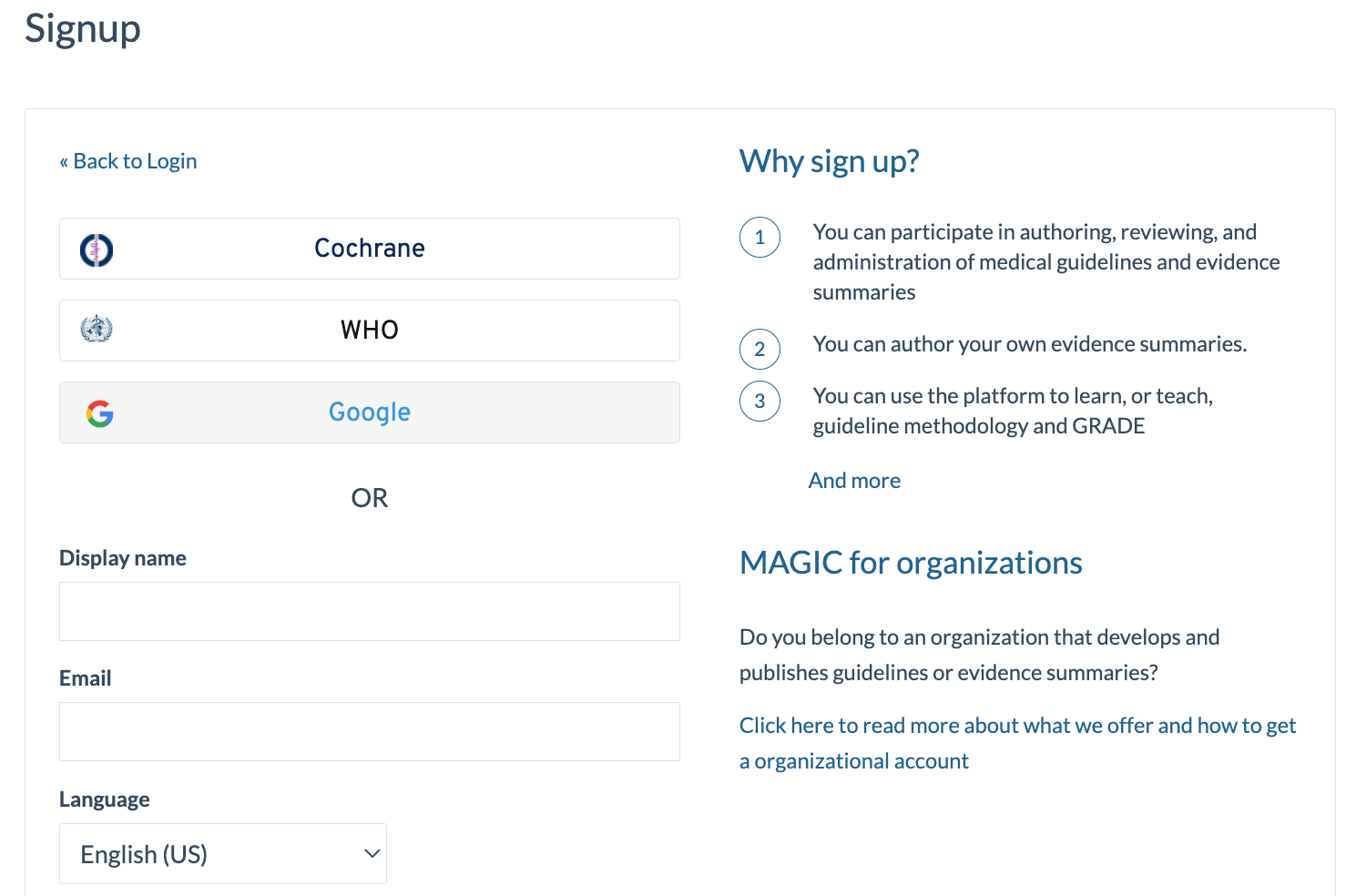This screenshot has width=1356, height=896.
Task: Click the Cochrane logo icon
Action: pyautogui.click(x=97, y=249)
